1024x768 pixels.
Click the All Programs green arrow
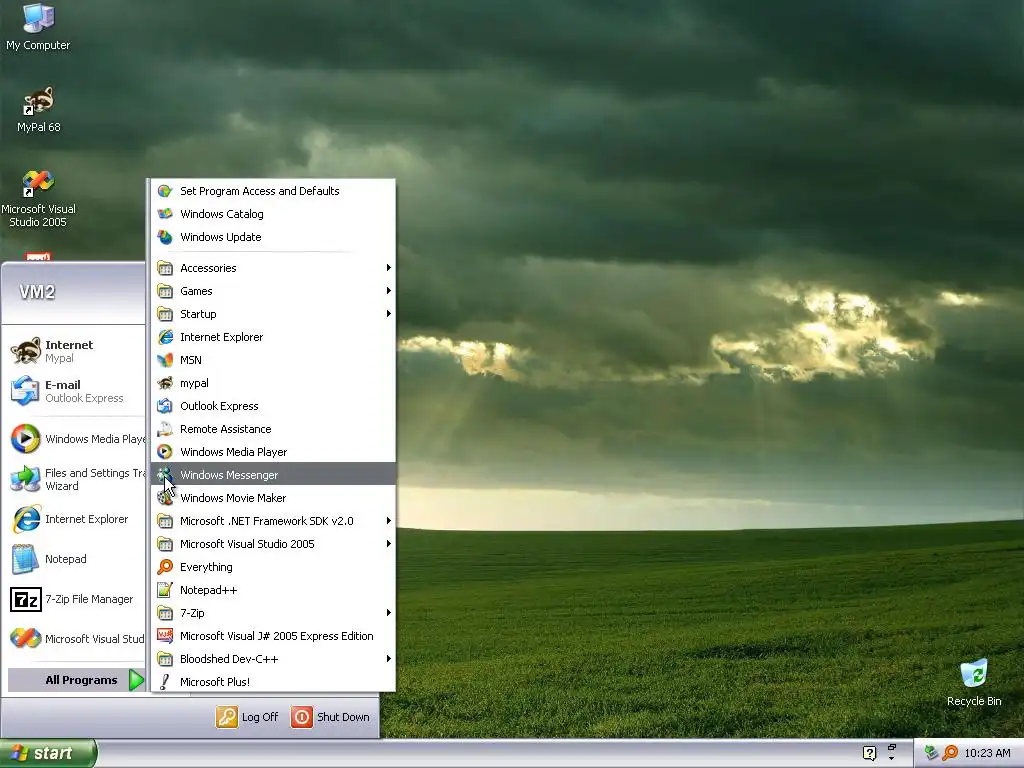136,680
